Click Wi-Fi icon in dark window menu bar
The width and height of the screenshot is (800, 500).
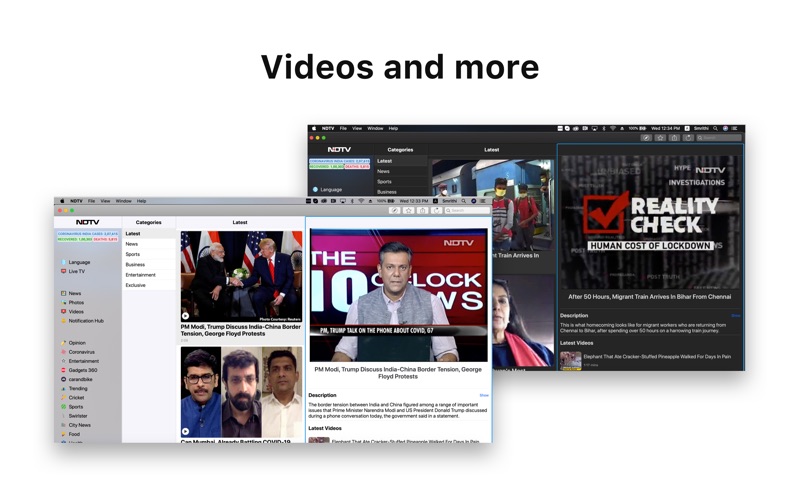pyautogui.click(x=613, y=129)
